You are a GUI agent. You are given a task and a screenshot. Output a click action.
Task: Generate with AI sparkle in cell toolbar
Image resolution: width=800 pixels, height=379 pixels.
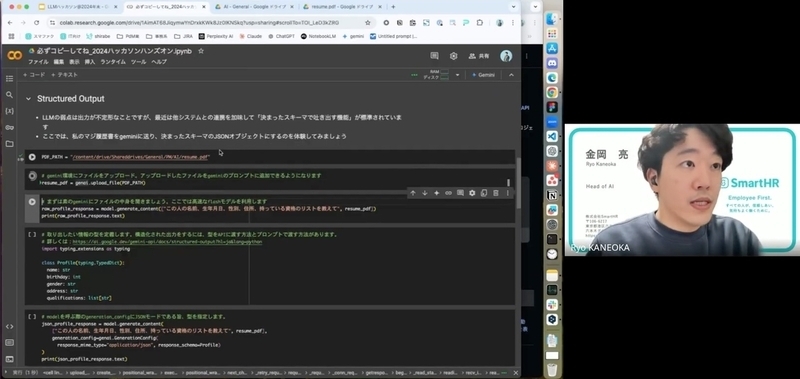point(436,193)
